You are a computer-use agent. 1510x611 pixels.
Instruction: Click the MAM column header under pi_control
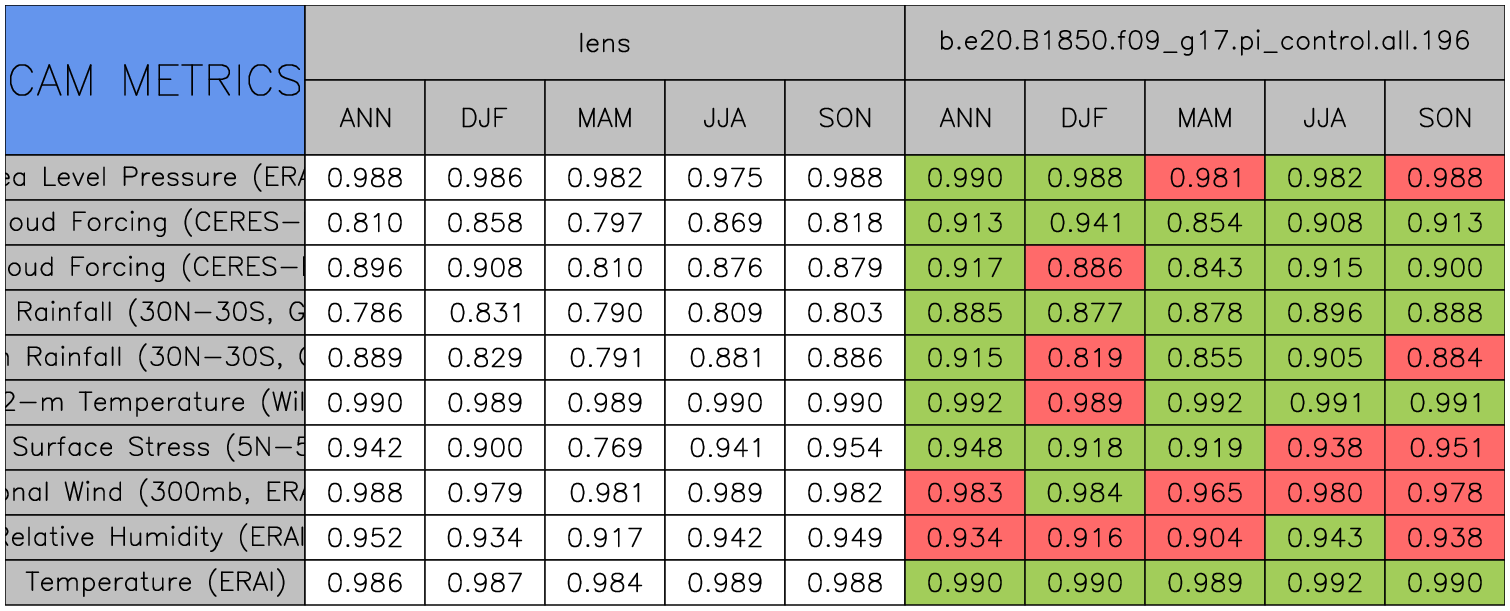point(1204,118)
